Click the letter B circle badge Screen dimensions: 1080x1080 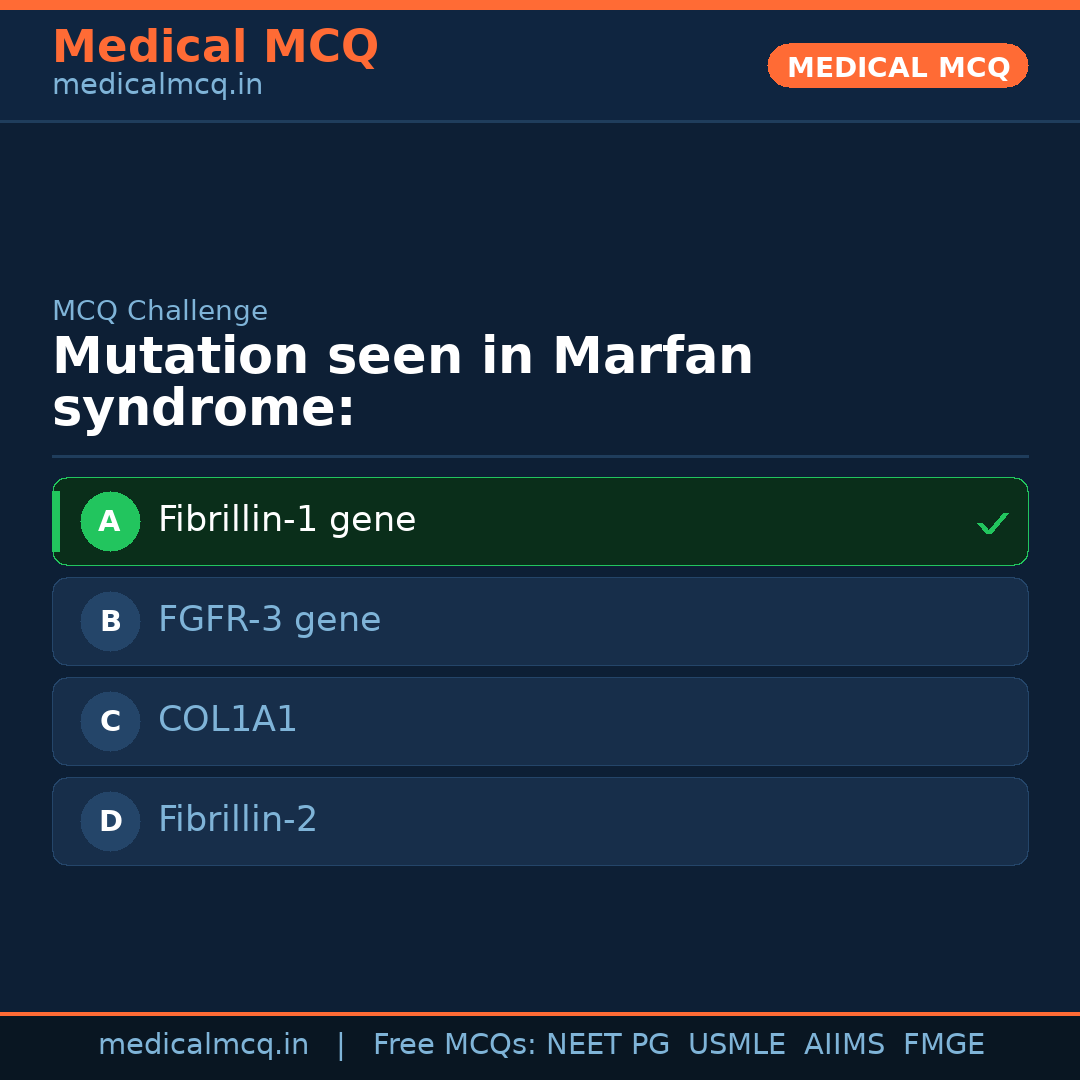(110, 622)
